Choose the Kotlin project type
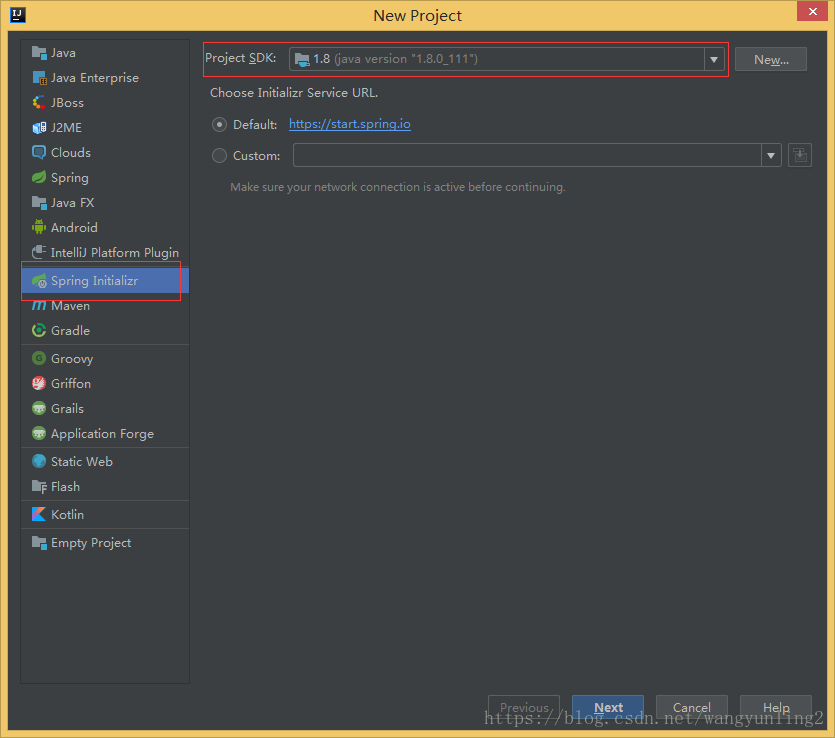The width and height of the screenshot is (835, 738). coord(105,514)
